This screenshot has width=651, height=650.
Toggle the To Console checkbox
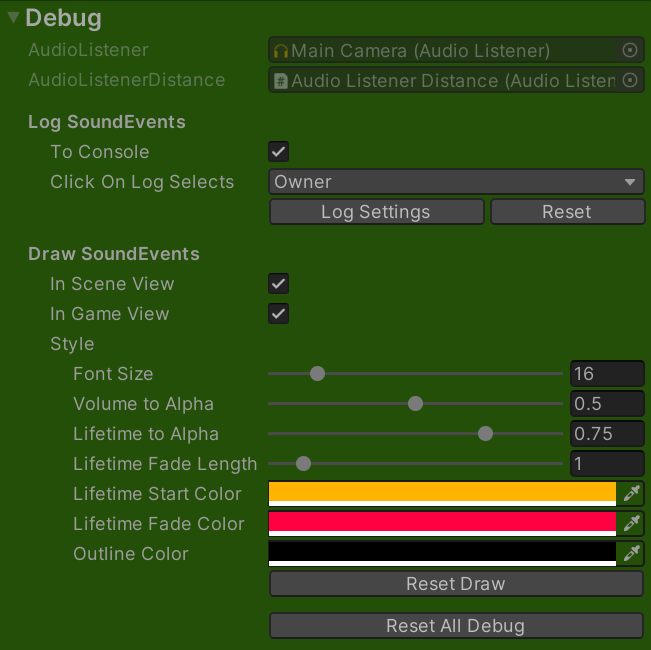279,152
